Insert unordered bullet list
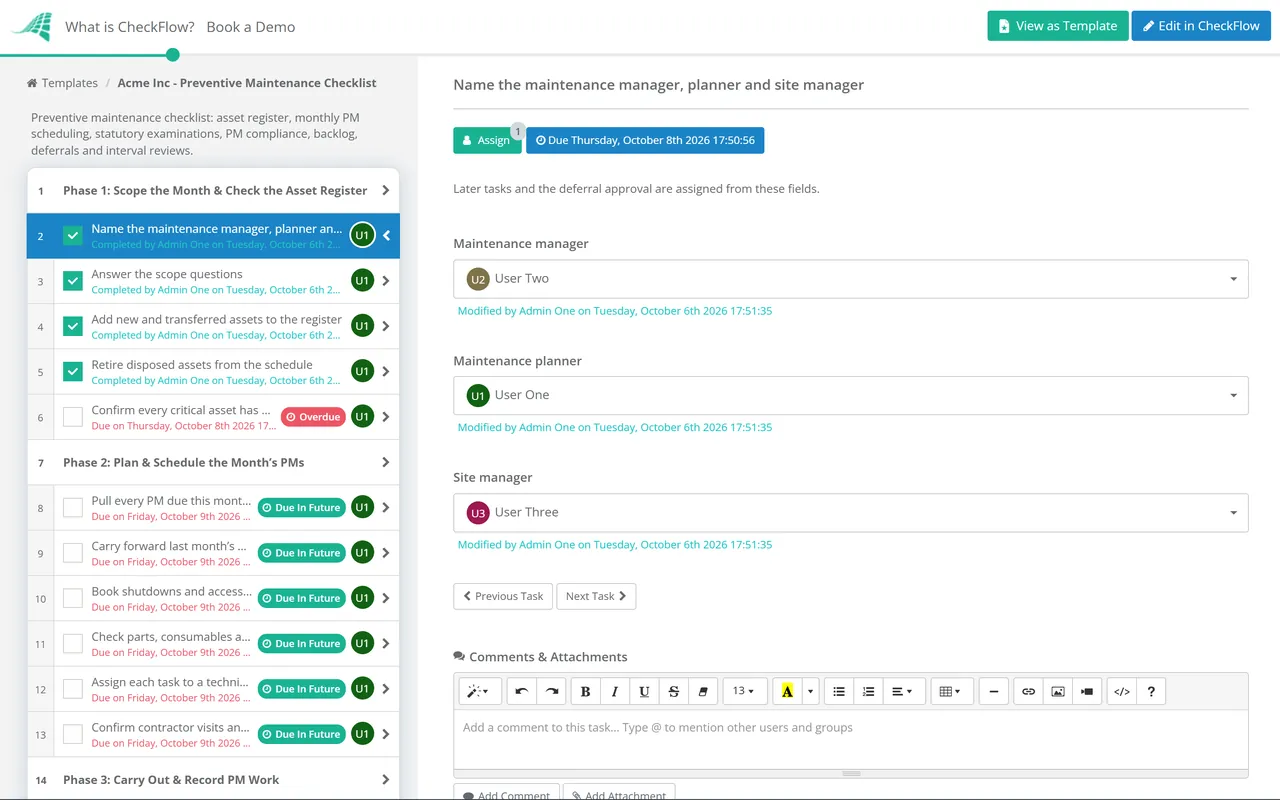This screenshot has height=800, width=1280. pyautogui.click(x=839, y=691)
